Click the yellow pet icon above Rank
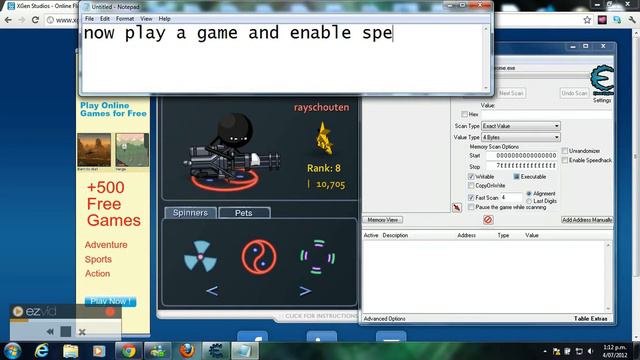Image resolution: width=640 pixels, height=360 pixels. 325,139
